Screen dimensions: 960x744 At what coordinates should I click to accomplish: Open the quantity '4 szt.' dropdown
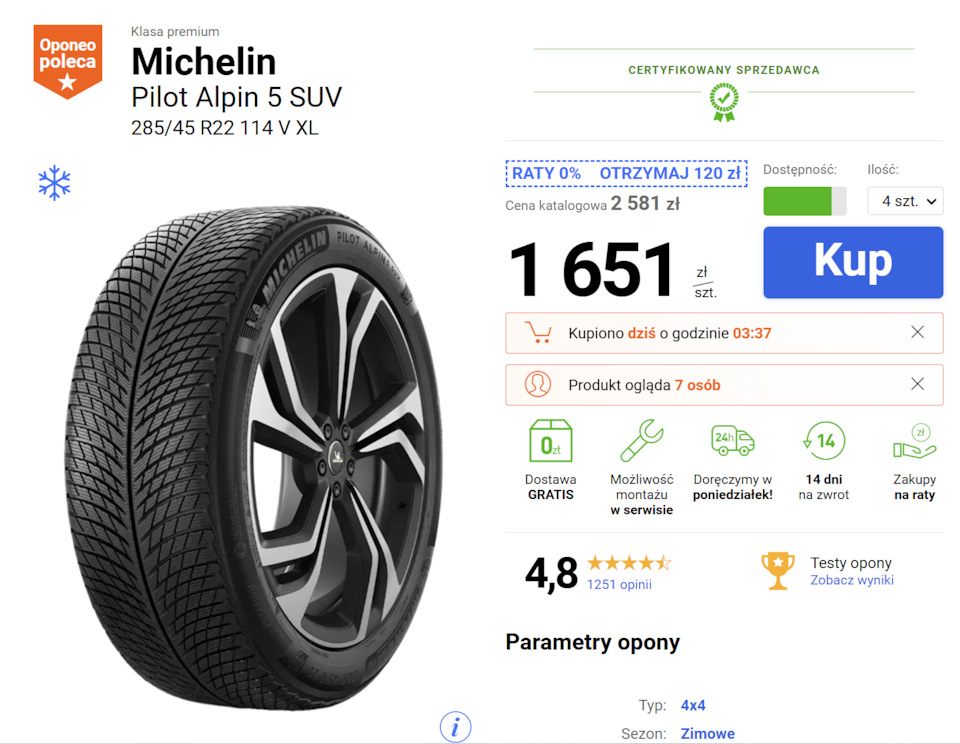coord(906,201)
